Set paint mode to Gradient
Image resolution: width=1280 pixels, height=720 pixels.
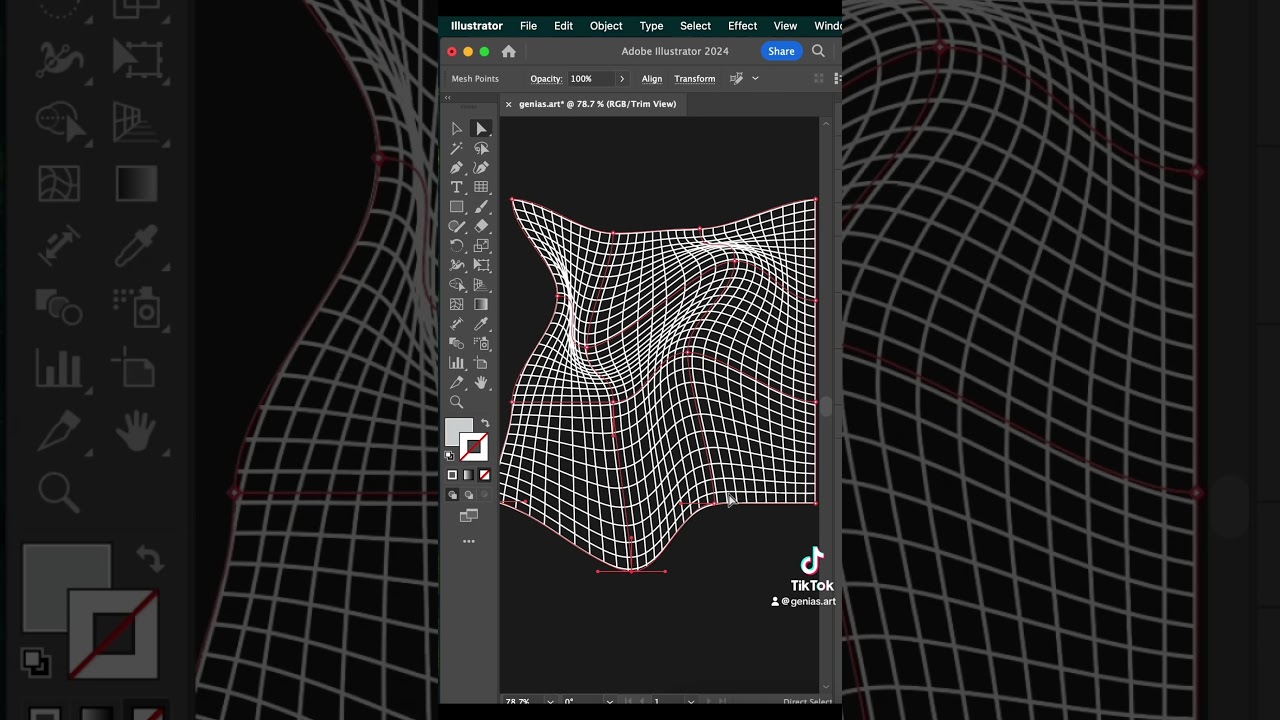pyautogui.click(x=468, y=475)
